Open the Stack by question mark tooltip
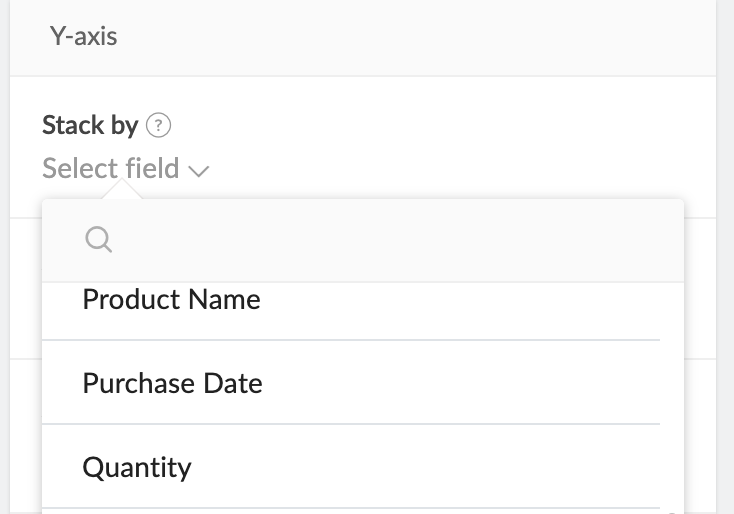The image size is (734, 514). click(x=159, y=126)
